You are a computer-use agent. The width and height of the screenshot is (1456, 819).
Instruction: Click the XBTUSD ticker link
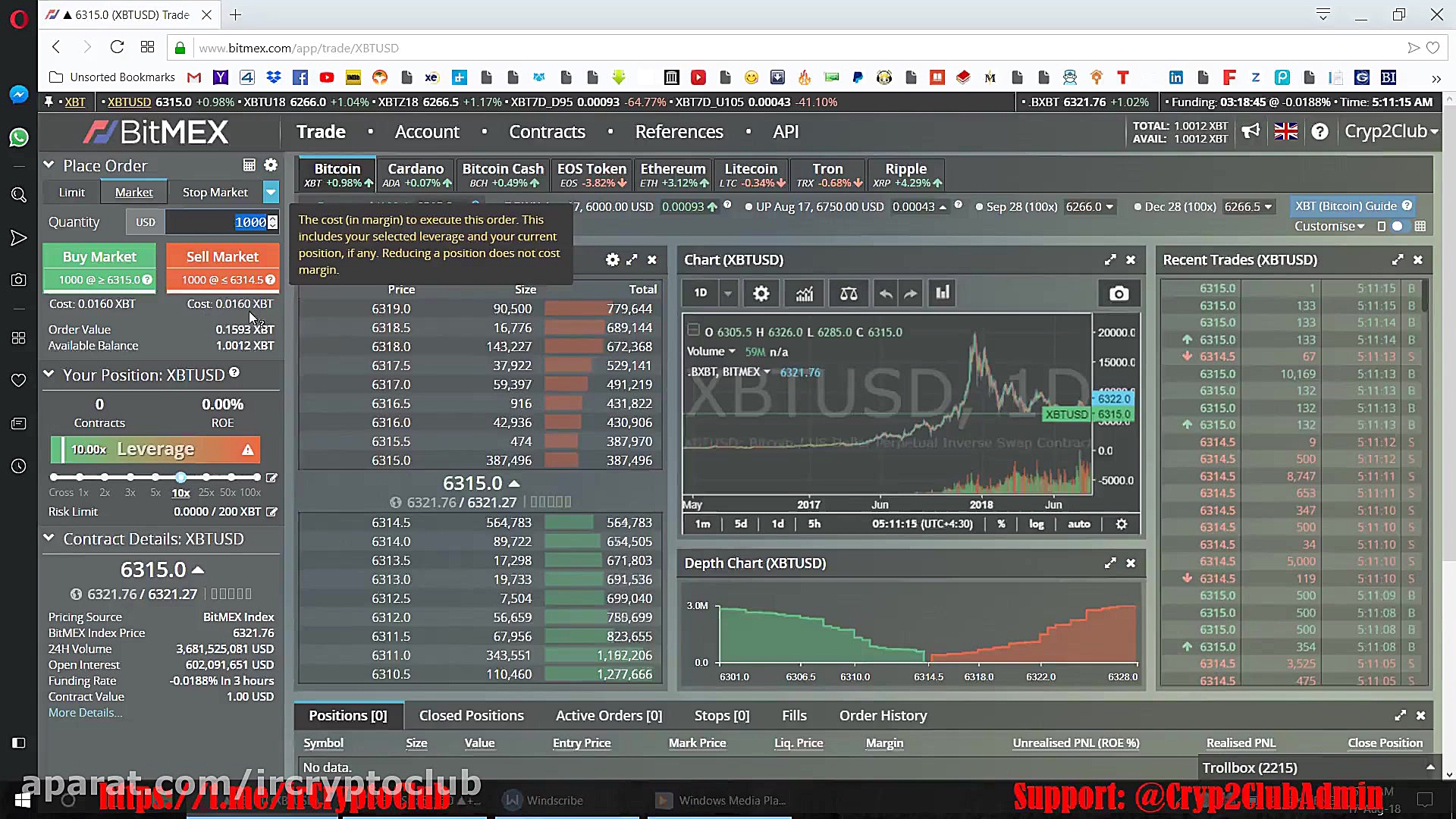[x=129, y=102]
